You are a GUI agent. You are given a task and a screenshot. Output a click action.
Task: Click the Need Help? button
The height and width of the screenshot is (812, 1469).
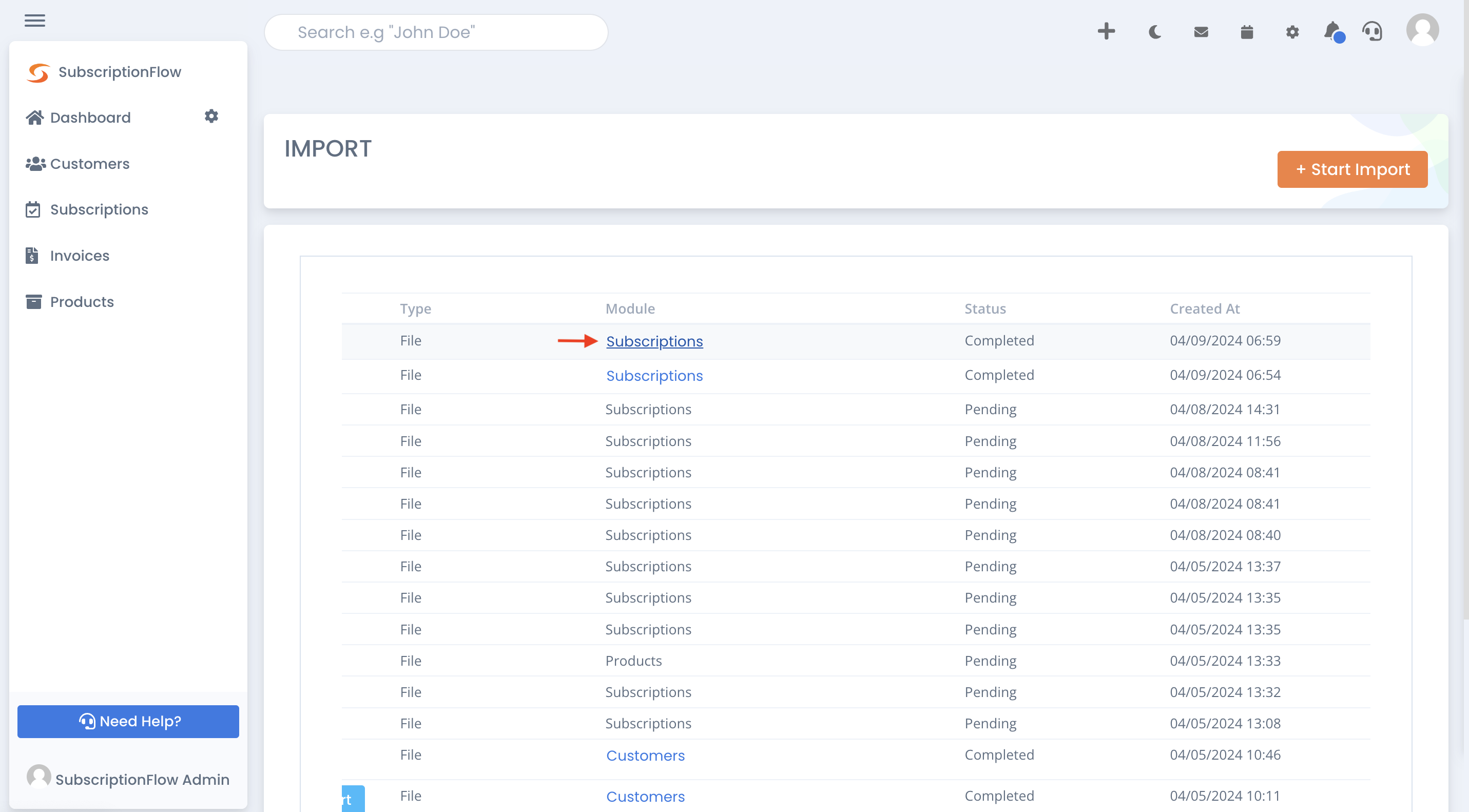coord(128,721)
